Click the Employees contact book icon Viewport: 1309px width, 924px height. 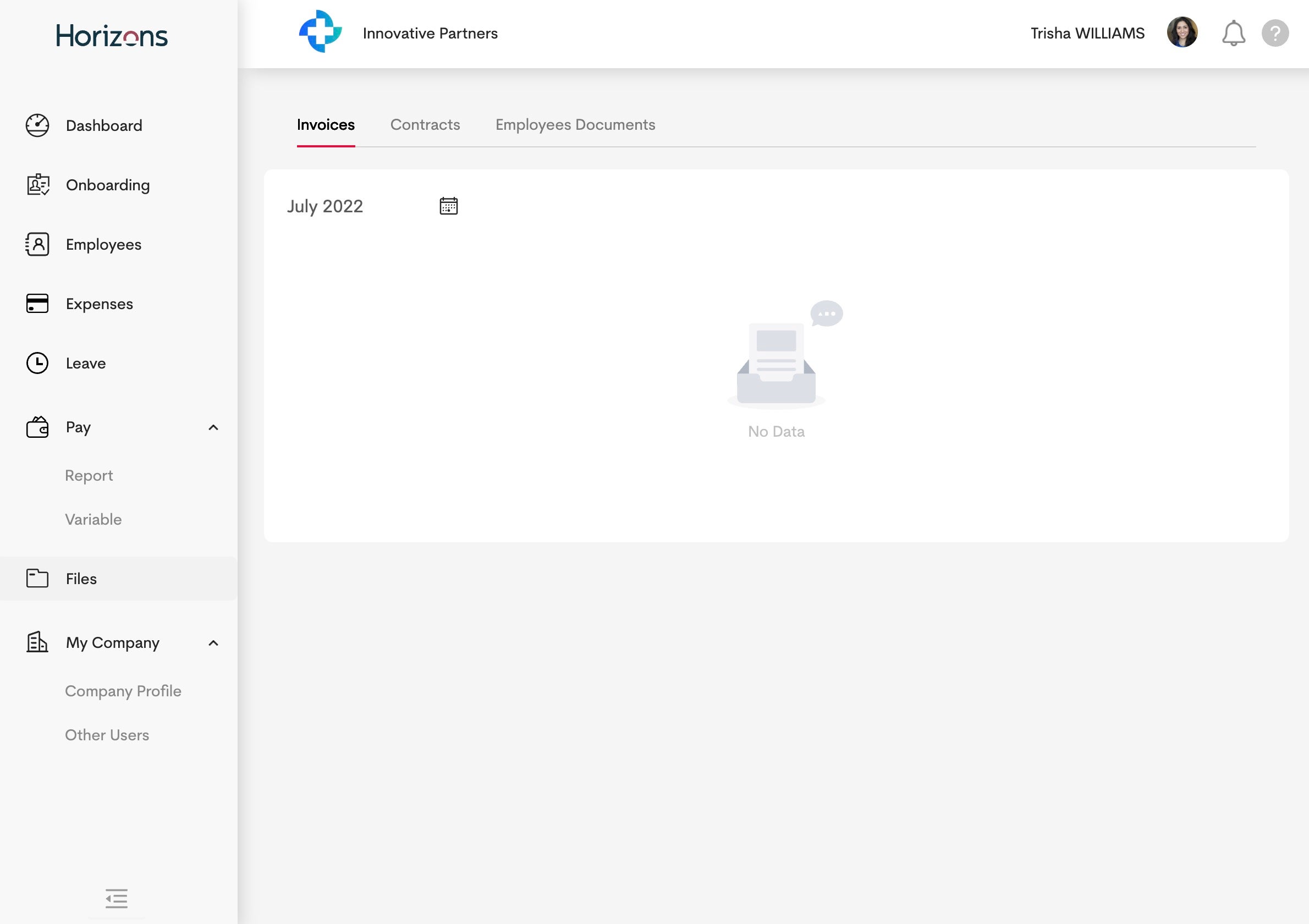pyautogui.click(x=37, y=244)
